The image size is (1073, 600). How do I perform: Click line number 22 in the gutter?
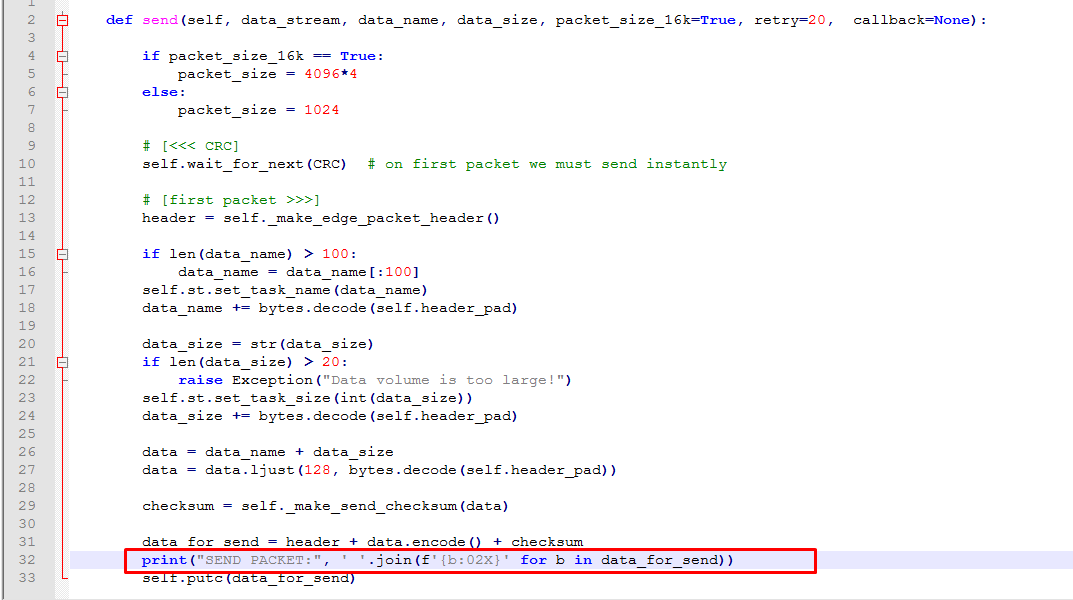coord(27,380)
